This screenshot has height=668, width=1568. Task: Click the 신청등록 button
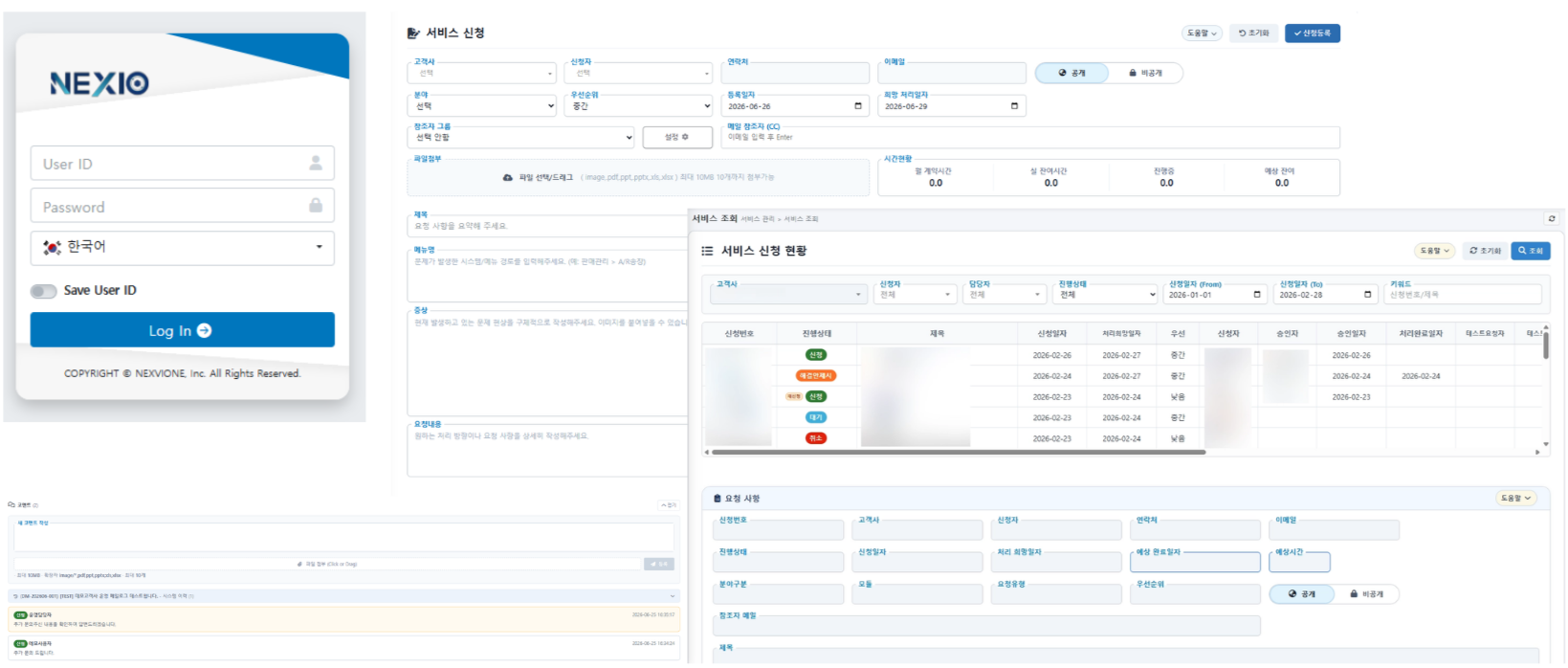coord(1313,33)
